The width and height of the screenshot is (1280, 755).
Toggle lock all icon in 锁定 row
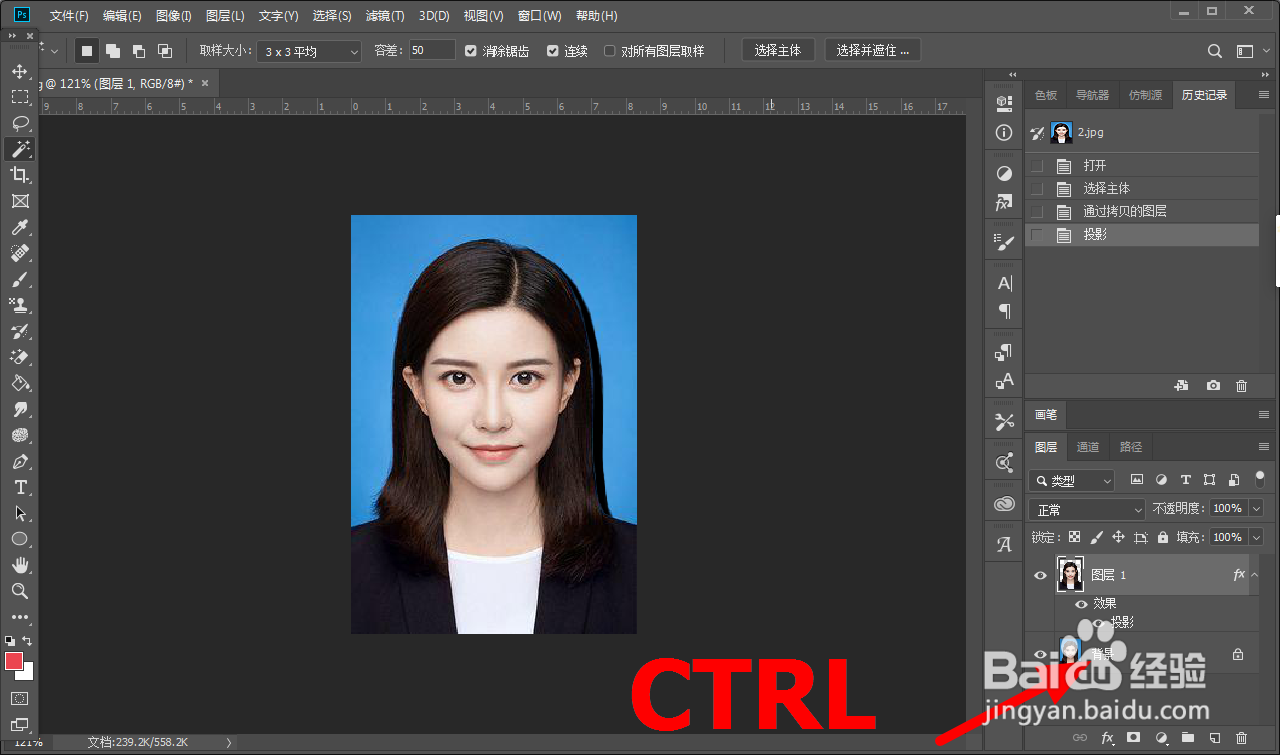1162,537
